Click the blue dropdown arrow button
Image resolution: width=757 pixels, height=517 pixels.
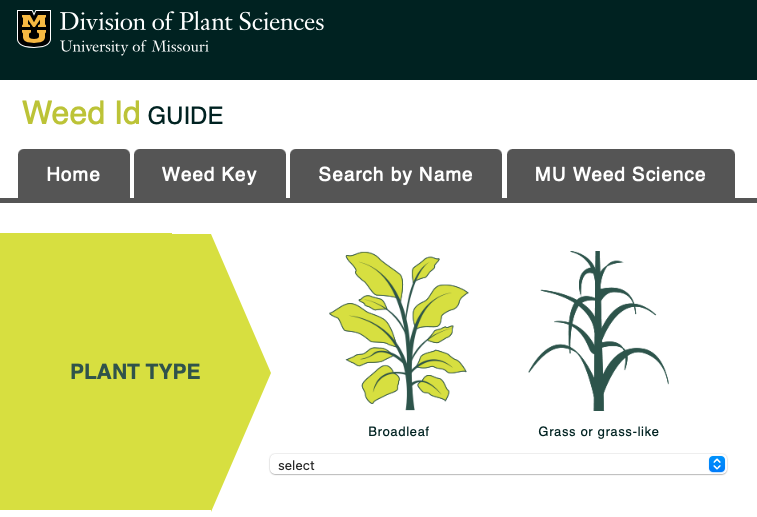pyautogui.click(x=715, y=464)
